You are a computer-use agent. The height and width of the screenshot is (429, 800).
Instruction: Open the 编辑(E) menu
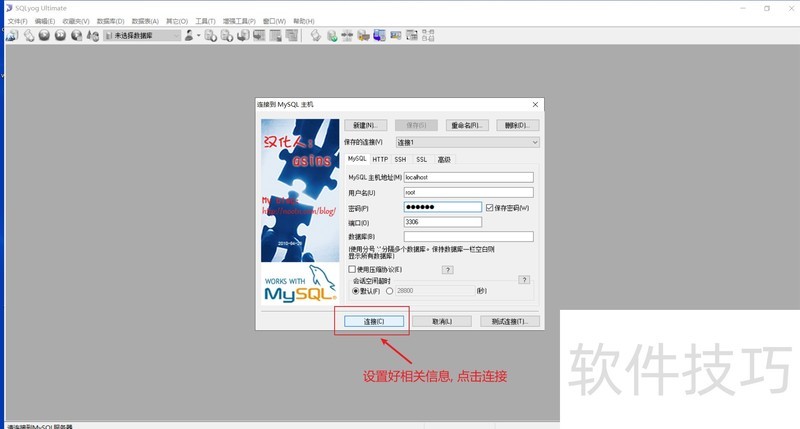(45, 21)
